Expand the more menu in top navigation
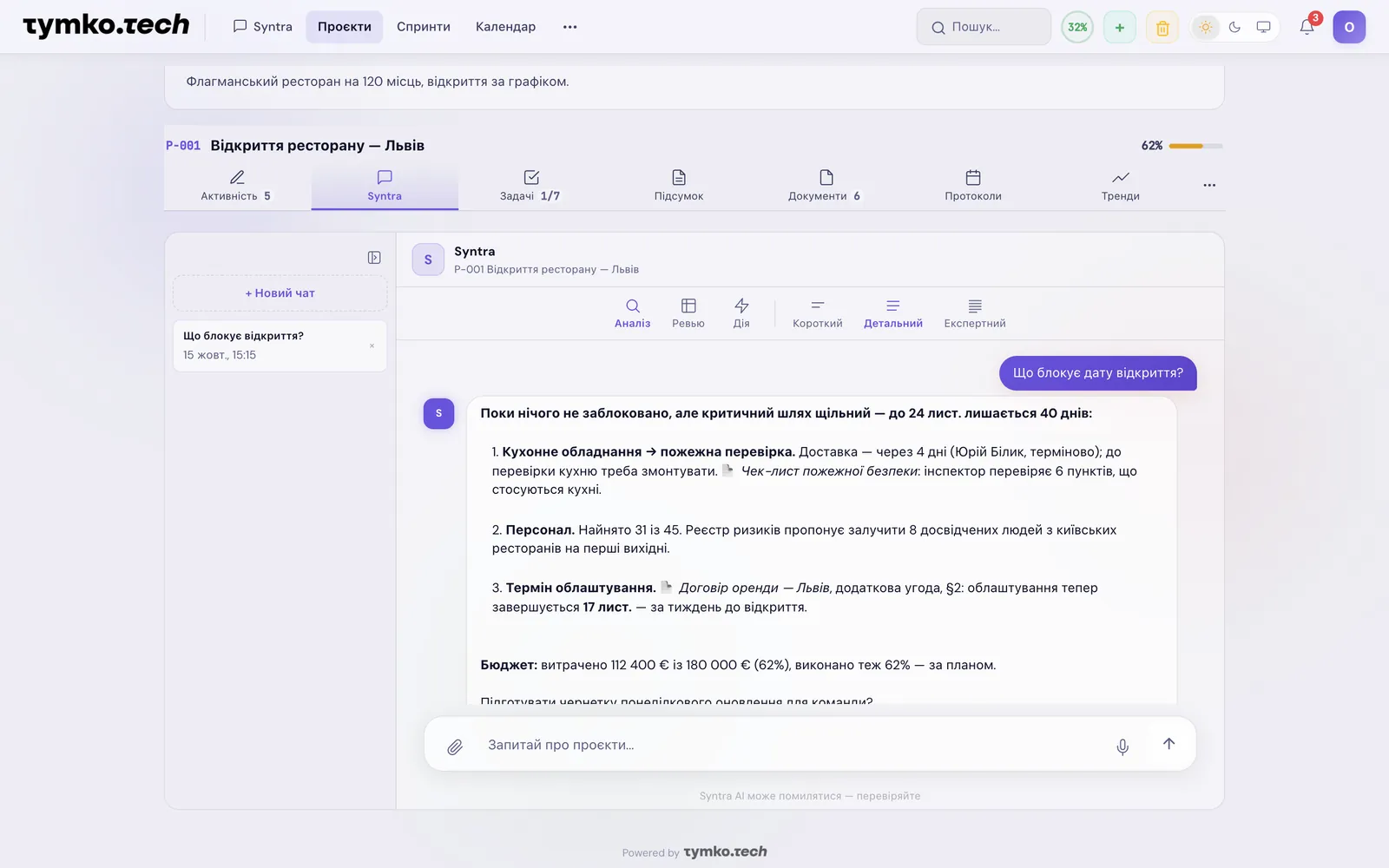Viewport: 1389px width, 868px height. coord(569,27)
